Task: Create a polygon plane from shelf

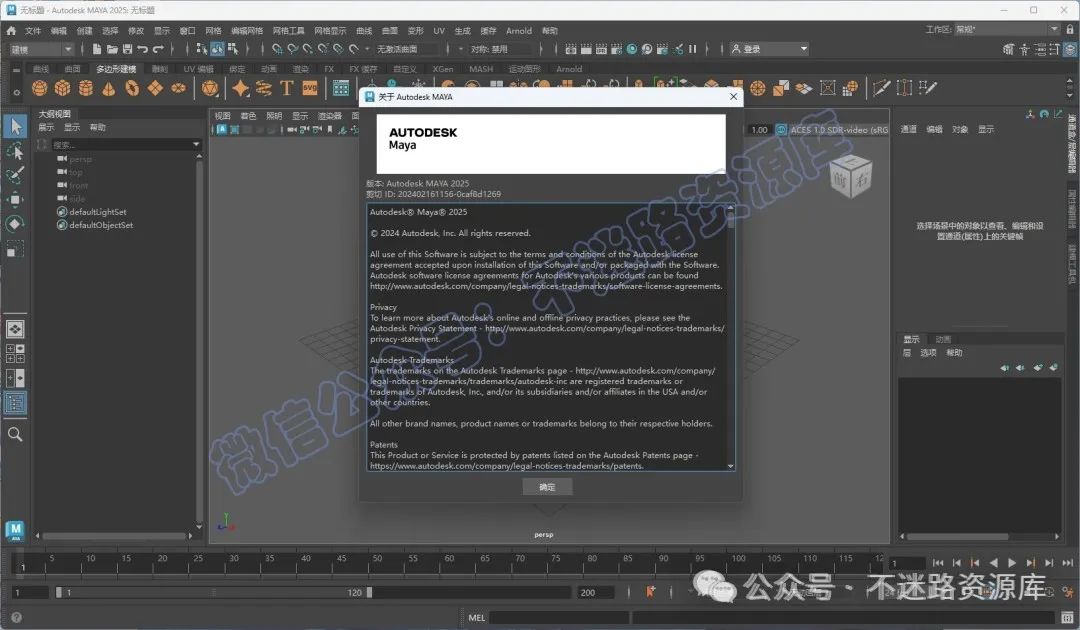Action: tap(155, 88)
